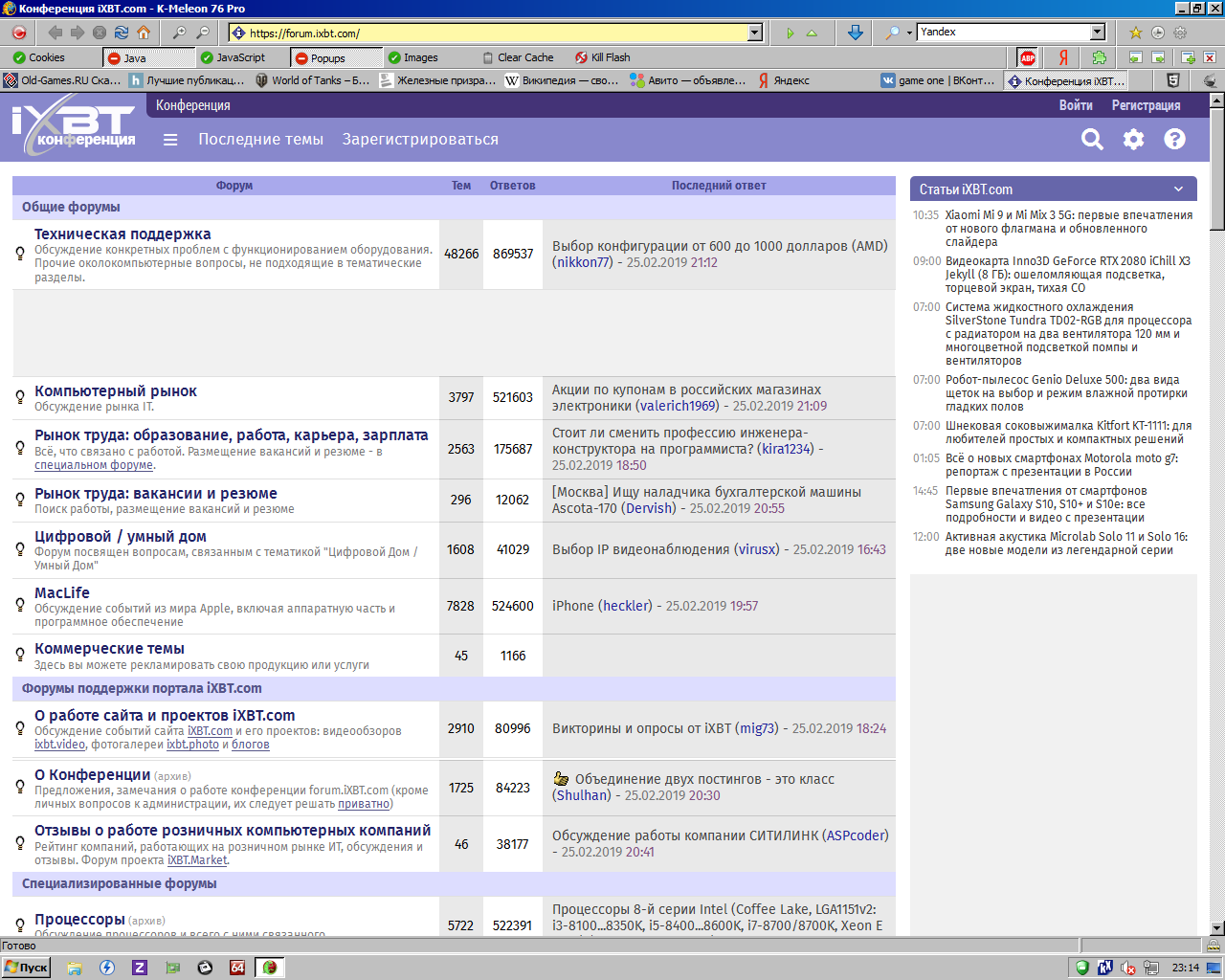
Task: Switch to the game one ВКонтакте tab
Action: pyautogui.click(x=939, y=80)
